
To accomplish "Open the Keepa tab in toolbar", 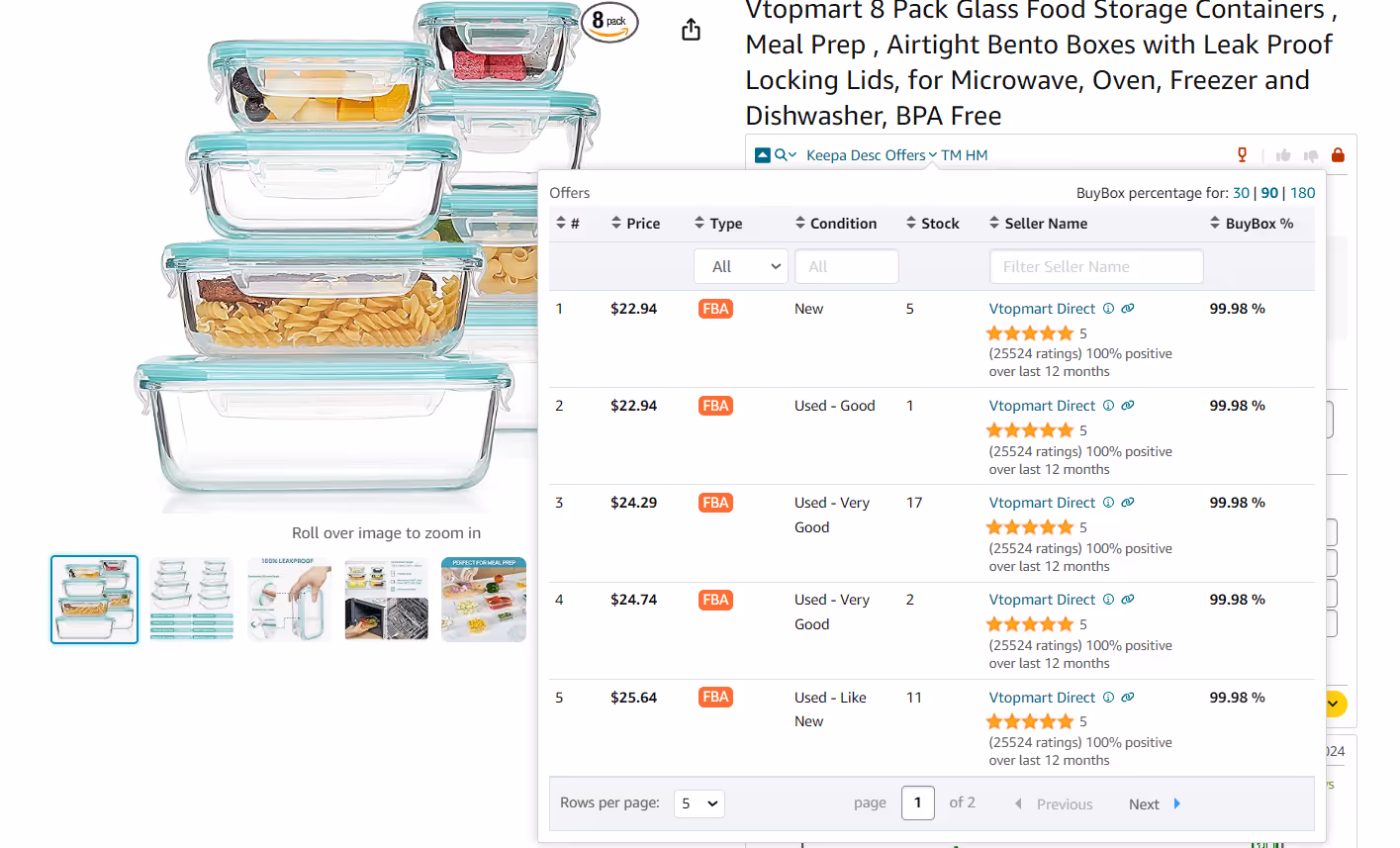I will point(826,155).
